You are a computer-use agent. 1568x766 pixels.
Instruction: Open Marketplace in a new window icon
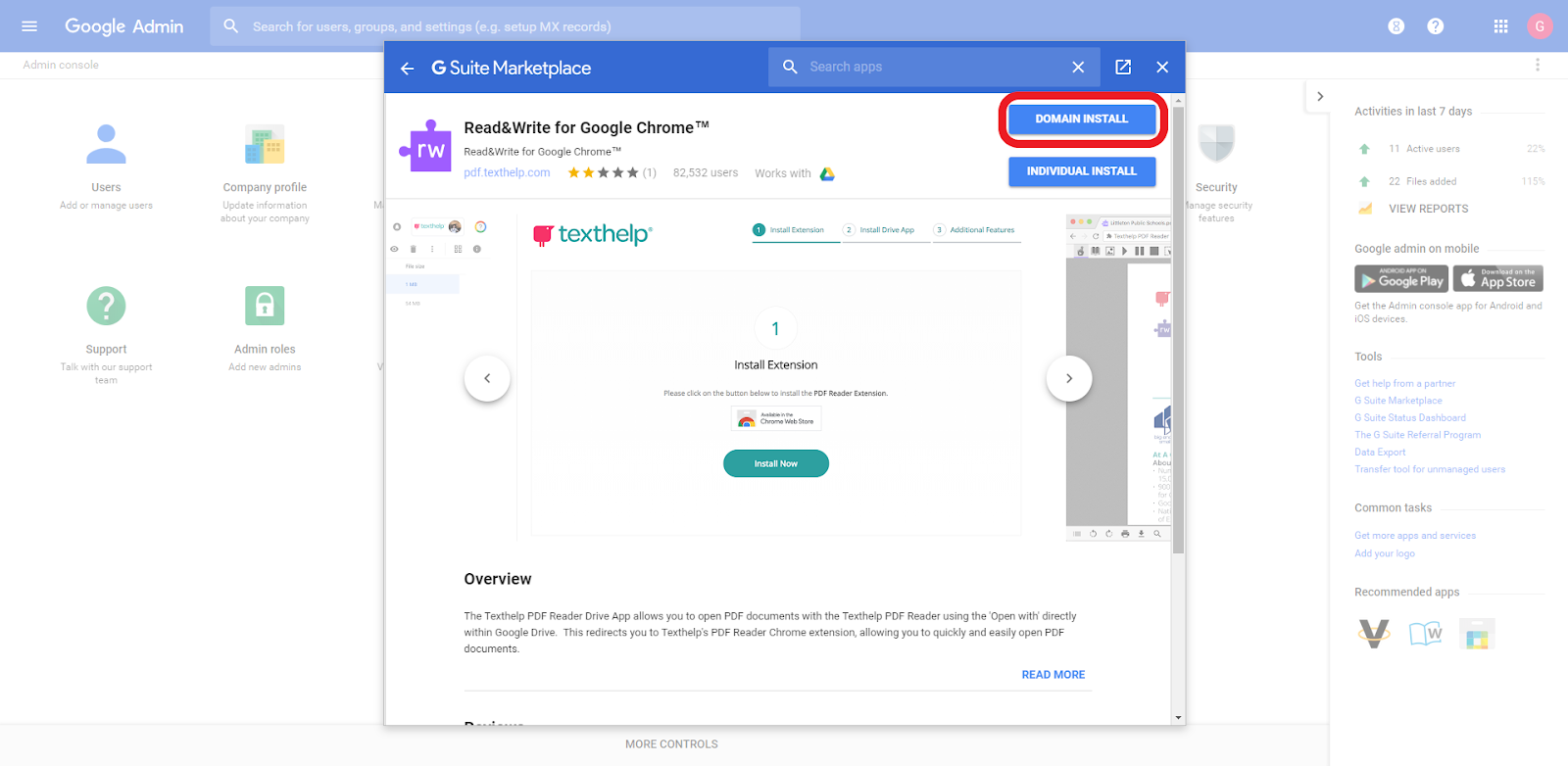[x=1123, y=67]
